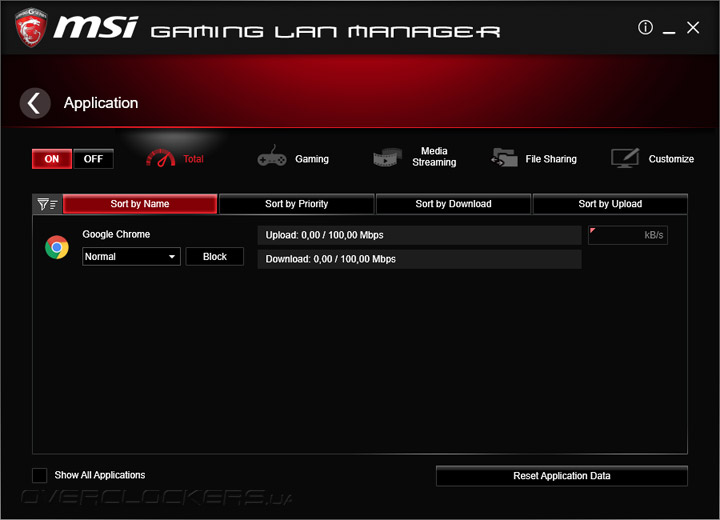Select the Gaming gamepad icon
Screen dimensions: 720x520
tap(272, 157)
